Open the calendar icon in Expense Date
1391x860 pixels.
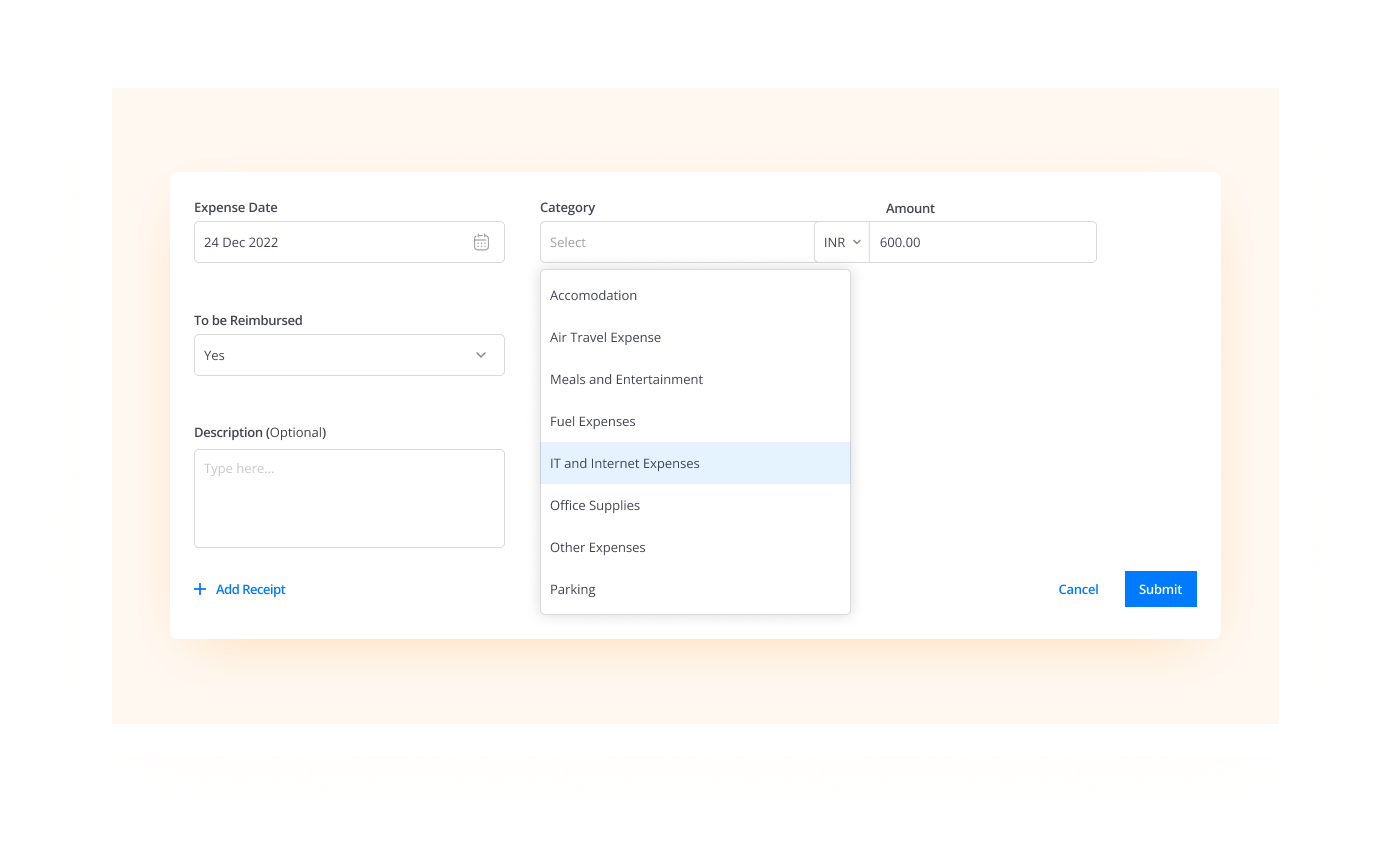481,242
